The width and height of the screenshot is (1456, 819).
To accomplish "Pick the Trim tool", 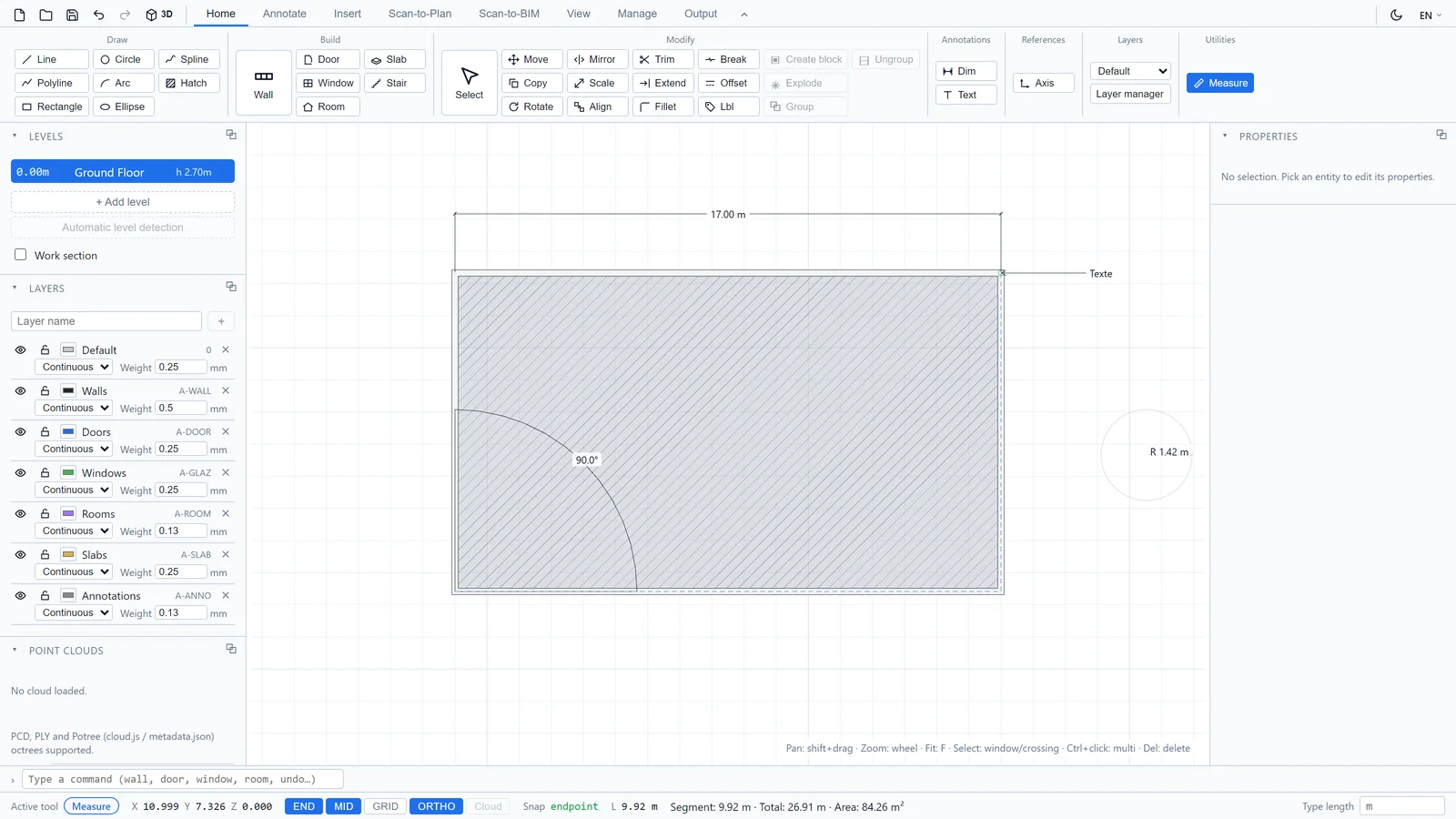I will (x=663, y=59).
